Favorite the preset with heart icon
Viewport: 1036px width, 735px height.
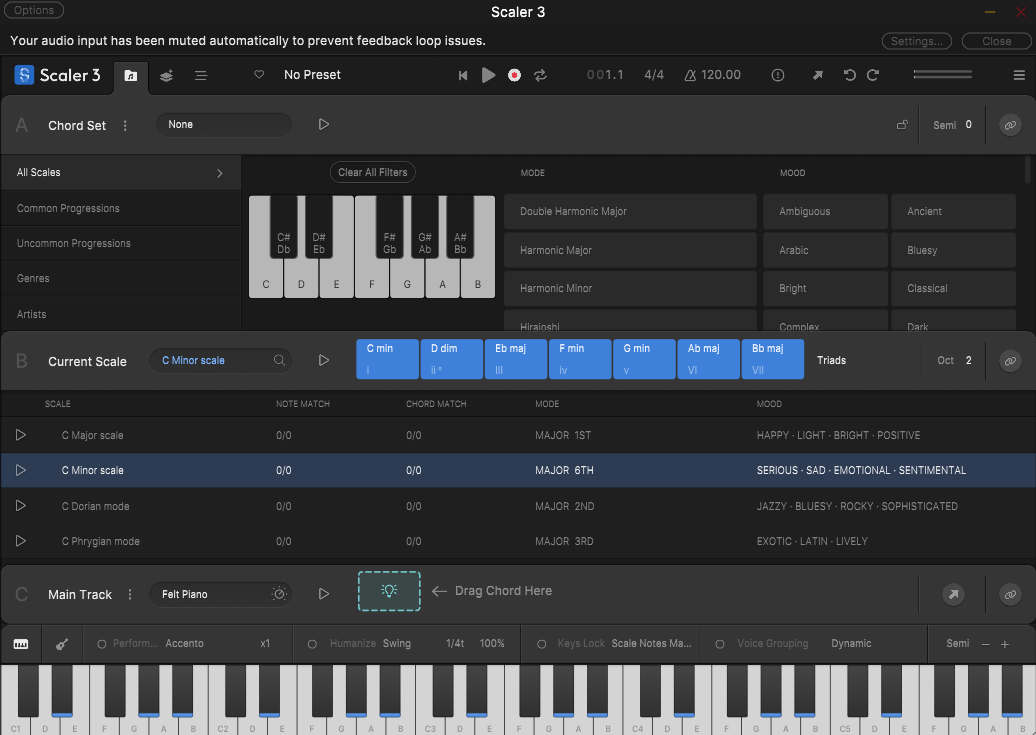pos(259,75)
